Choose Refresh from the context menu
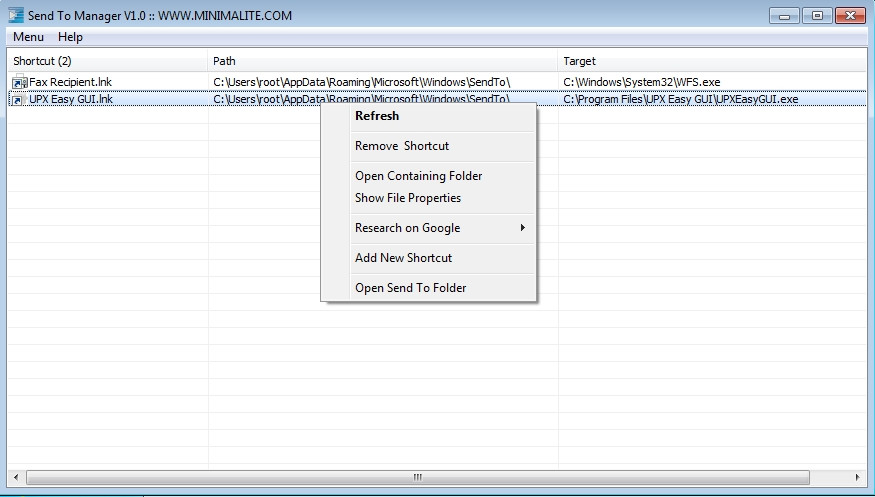Image resolution: width=875 pixels, height=497 pixels. pos(377,116)
